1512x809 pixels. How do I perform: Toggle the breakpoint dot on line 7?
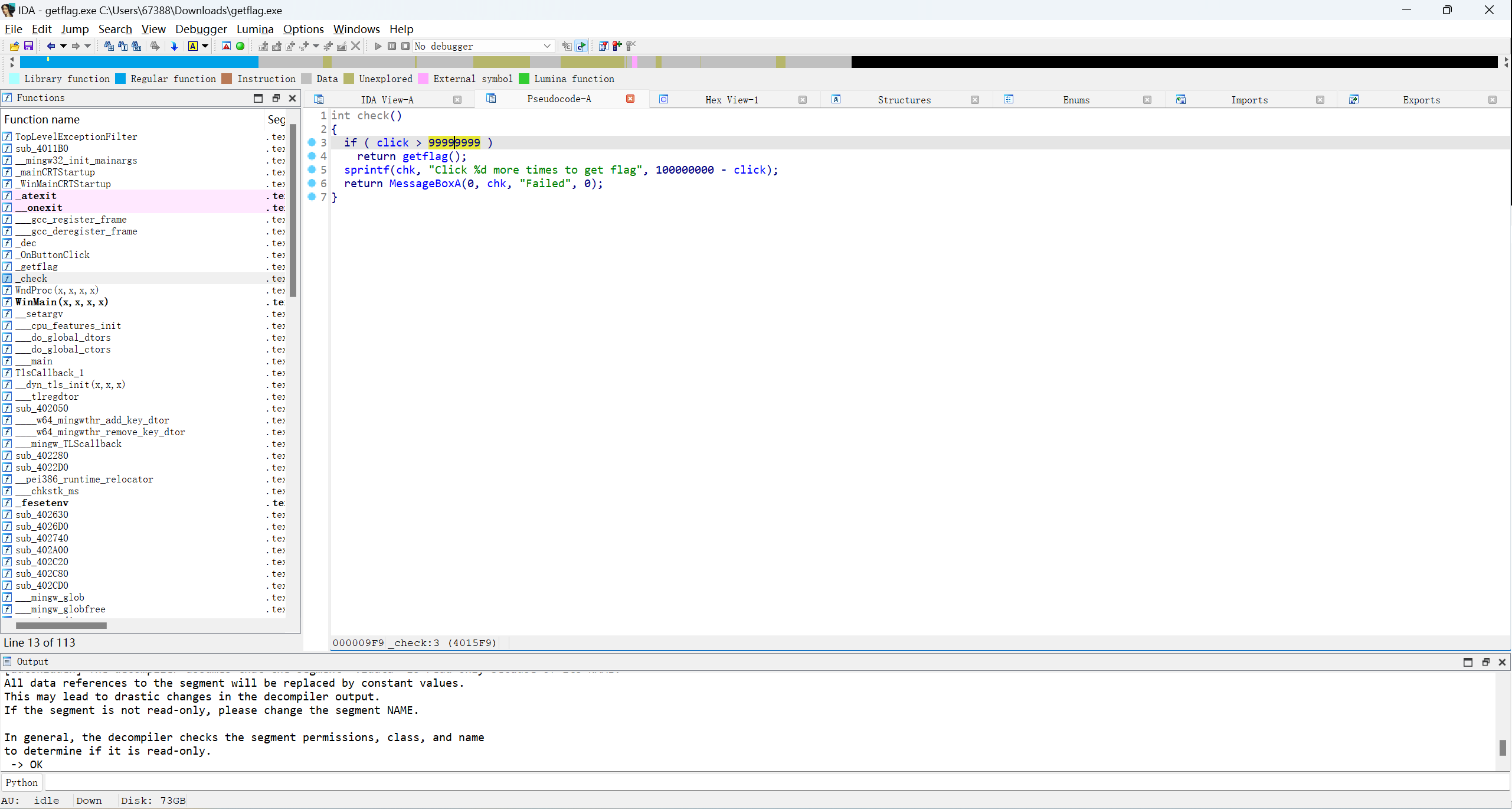tap(312, 197)
